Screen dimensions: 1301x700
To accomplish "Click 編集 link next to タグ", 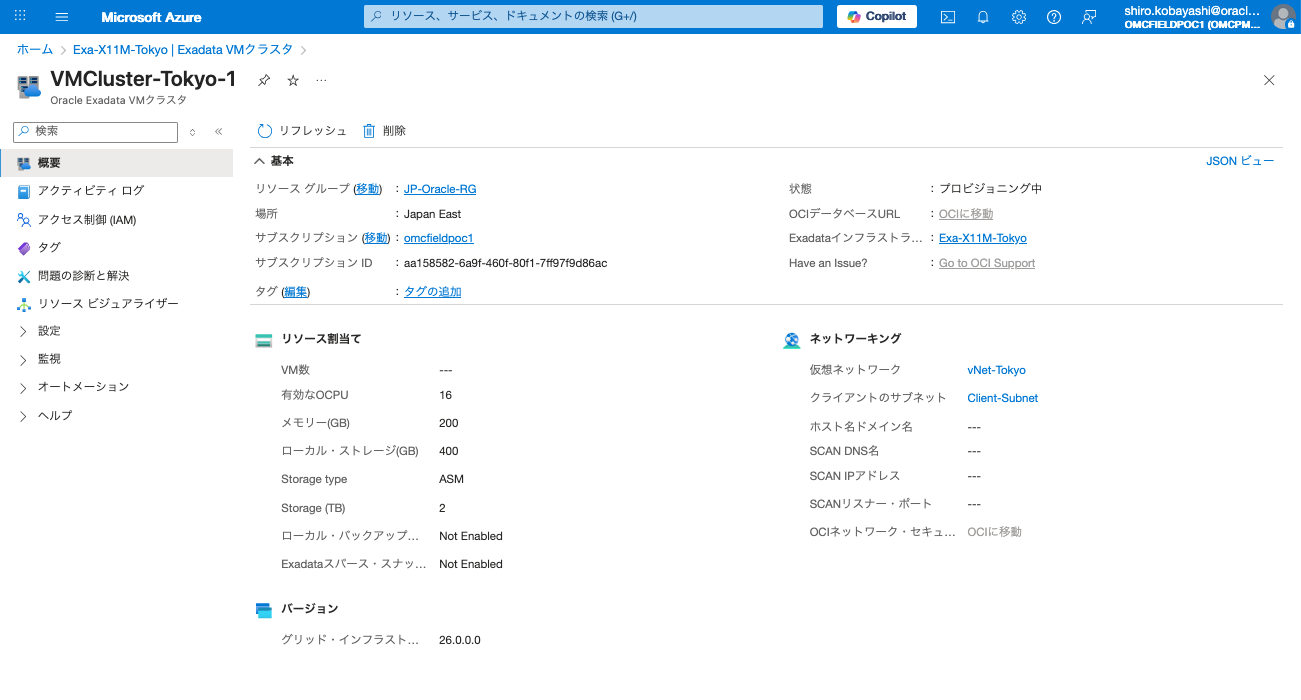I will click(x=296, y=292).
